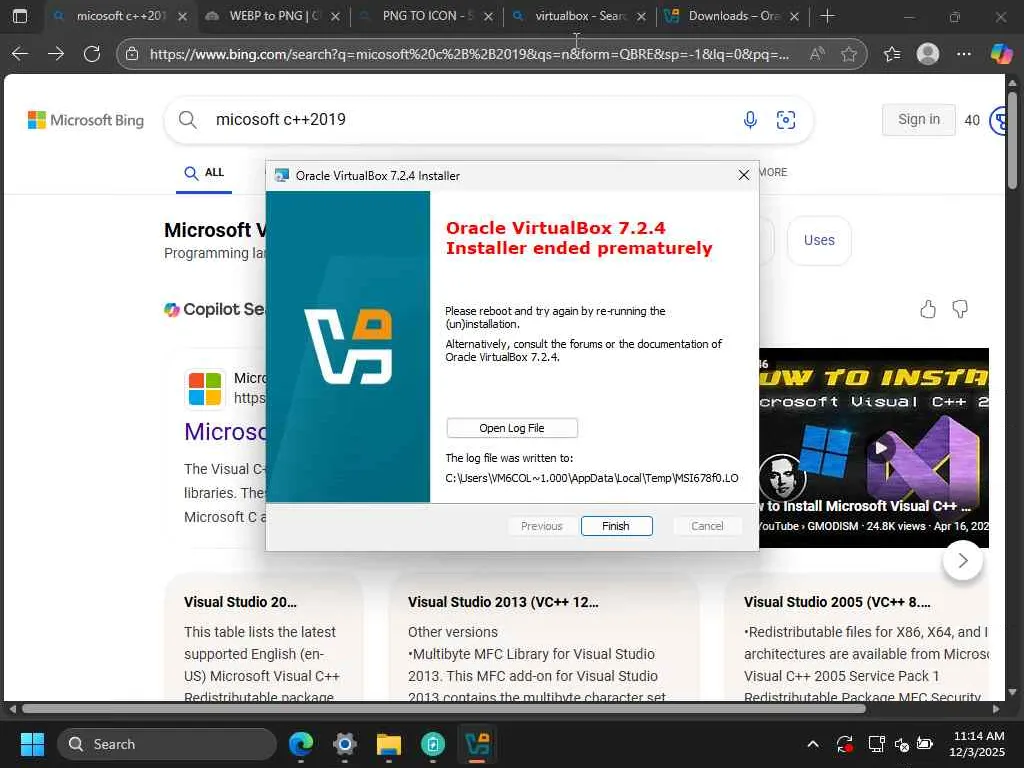Click network tray icon
This screenshot has width=1024, height=768.
876,744
